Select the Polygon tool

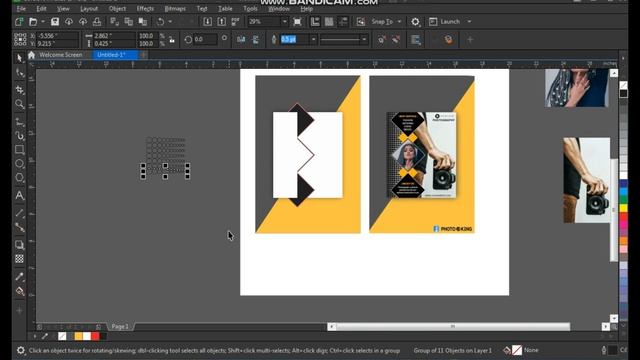tap(19, 178)
